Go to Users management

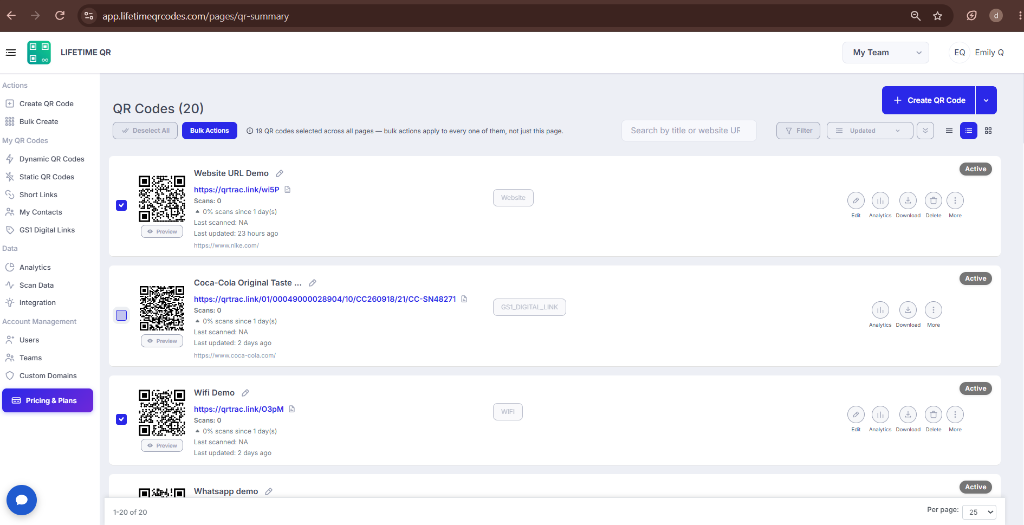29,340
